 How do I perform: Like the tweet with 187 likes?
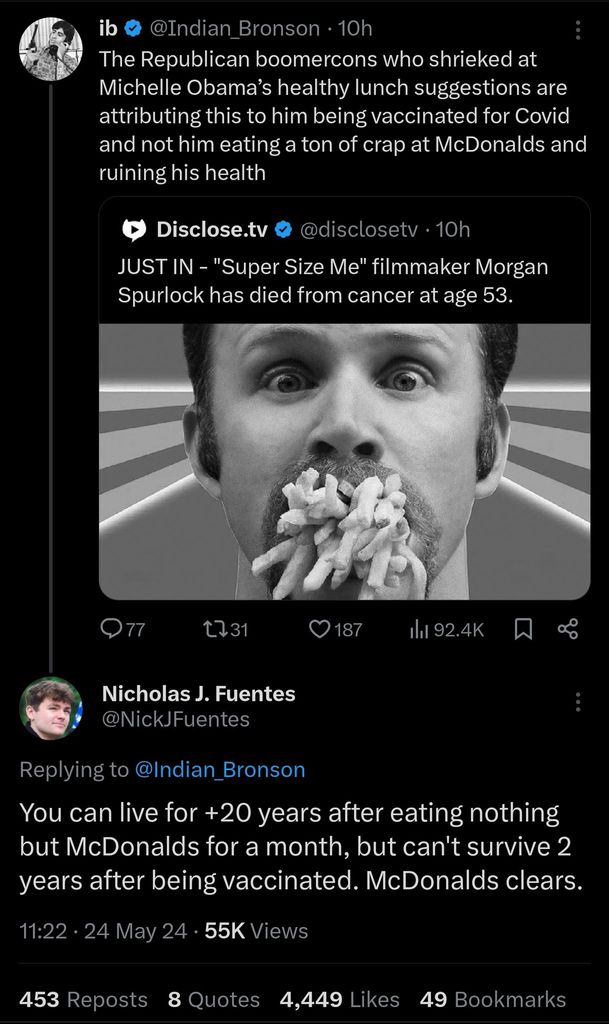(320, 629)
